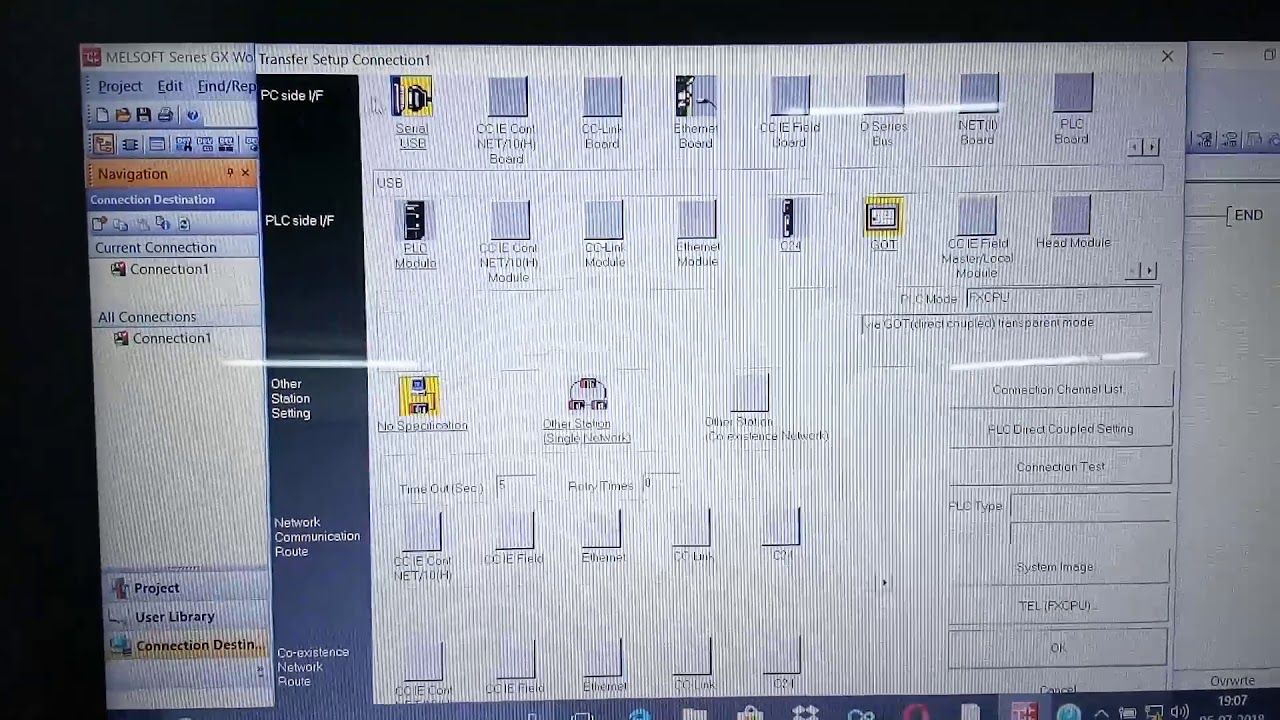Click PLC Direct Coupled Setting button
This screenshot has height=720, width=1280.
coord(1059,429)
